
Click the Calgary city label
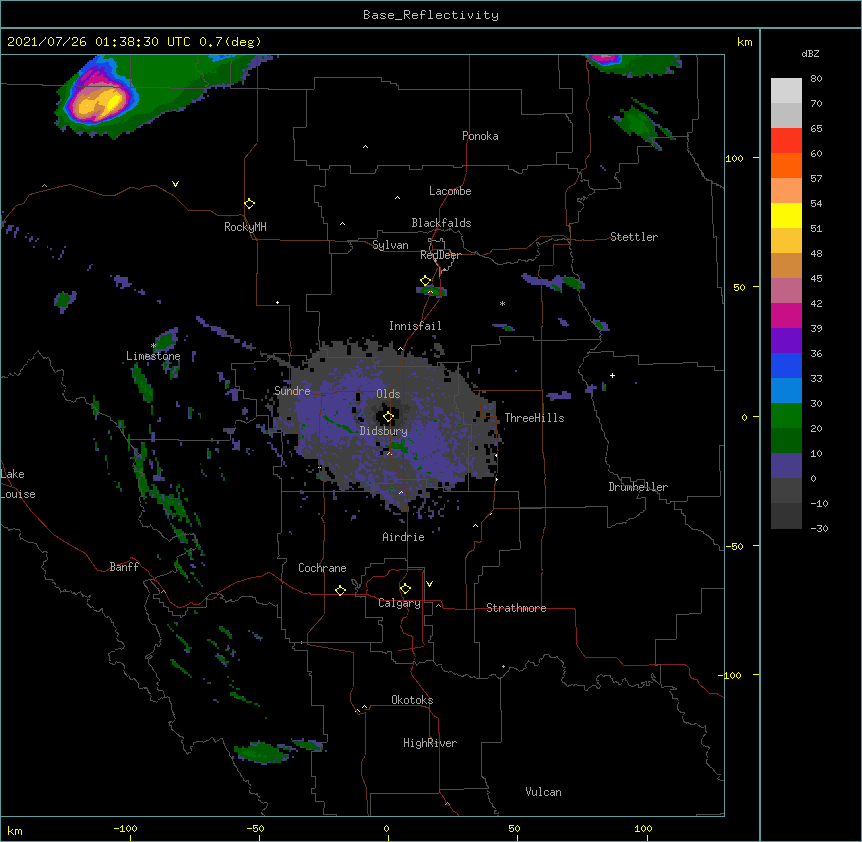pos(399,603)
